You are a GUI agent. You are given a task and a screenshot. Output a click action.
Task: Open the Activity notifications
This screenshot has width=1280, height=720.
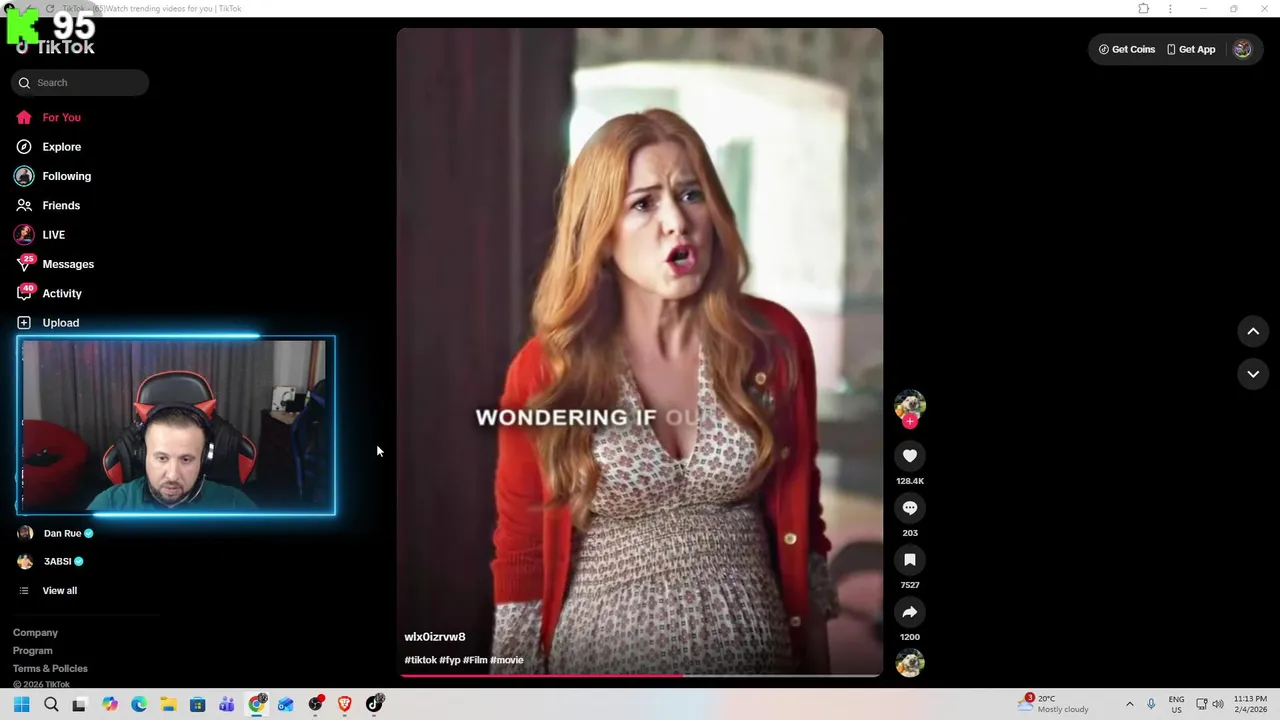tap(62, 293)
